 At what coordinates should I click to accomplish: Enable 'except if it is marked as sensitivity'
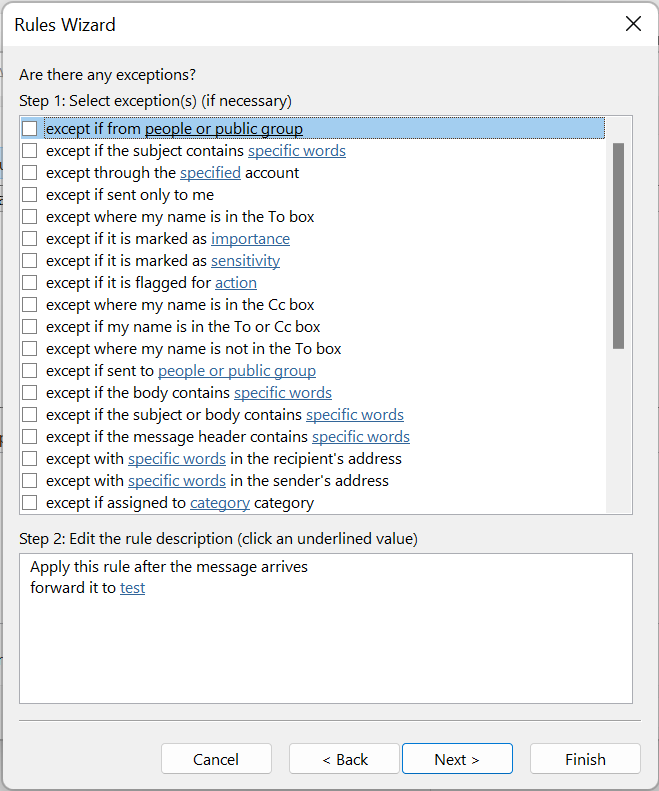click(x=29, y=261)
